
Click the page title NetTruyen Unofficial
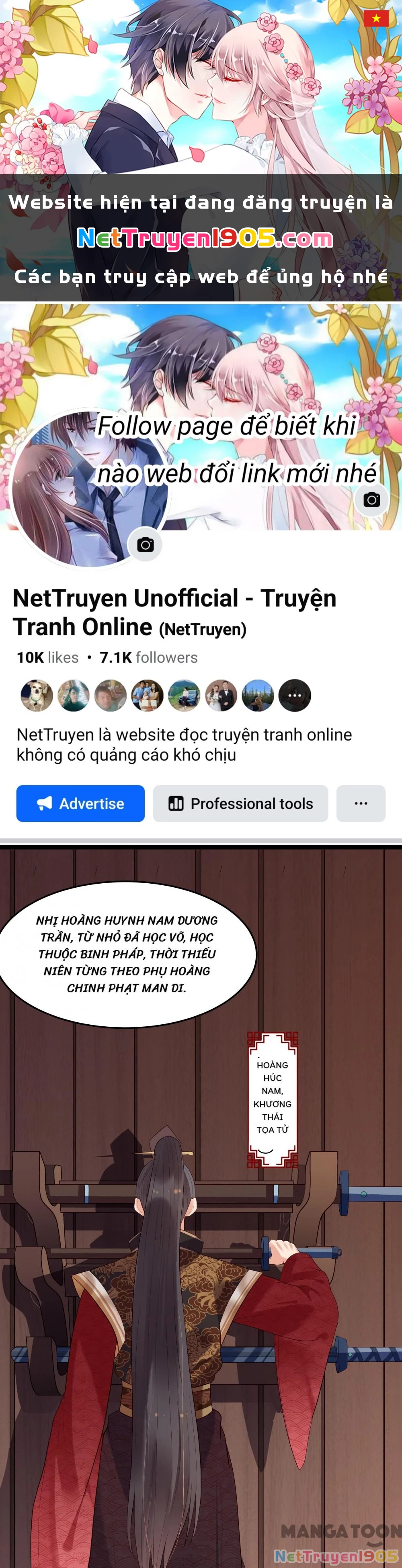pos(174,612)
